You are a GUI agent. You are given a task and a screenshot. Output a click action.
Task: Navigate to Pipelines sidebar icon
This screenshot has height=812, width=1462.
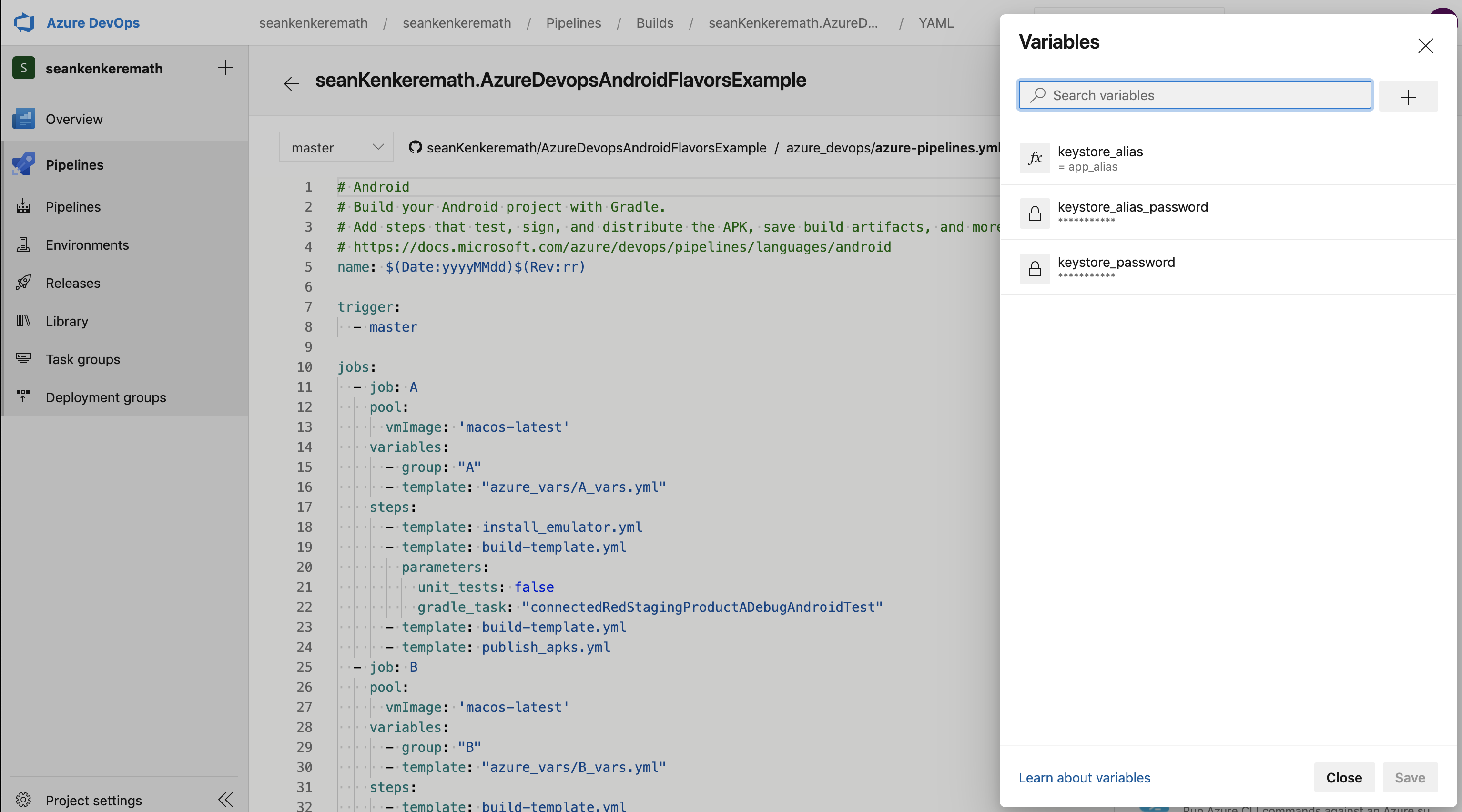pyautogui.click(x=24, y=164)
